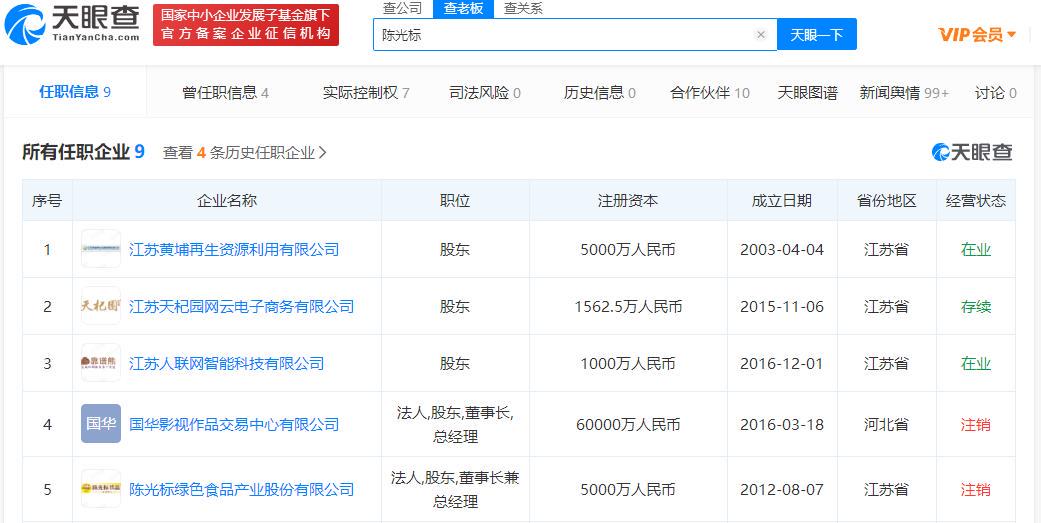Expand 查看4条历史任职企业 arrow link

(246, 153)
